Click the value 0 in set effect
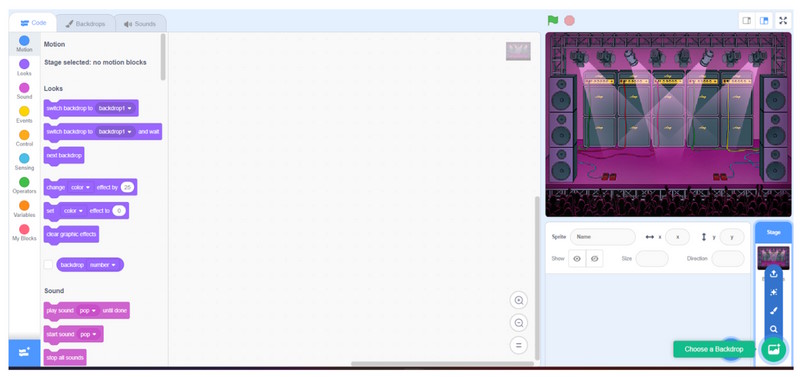This screenshot has height=377, width=800. 119,211
